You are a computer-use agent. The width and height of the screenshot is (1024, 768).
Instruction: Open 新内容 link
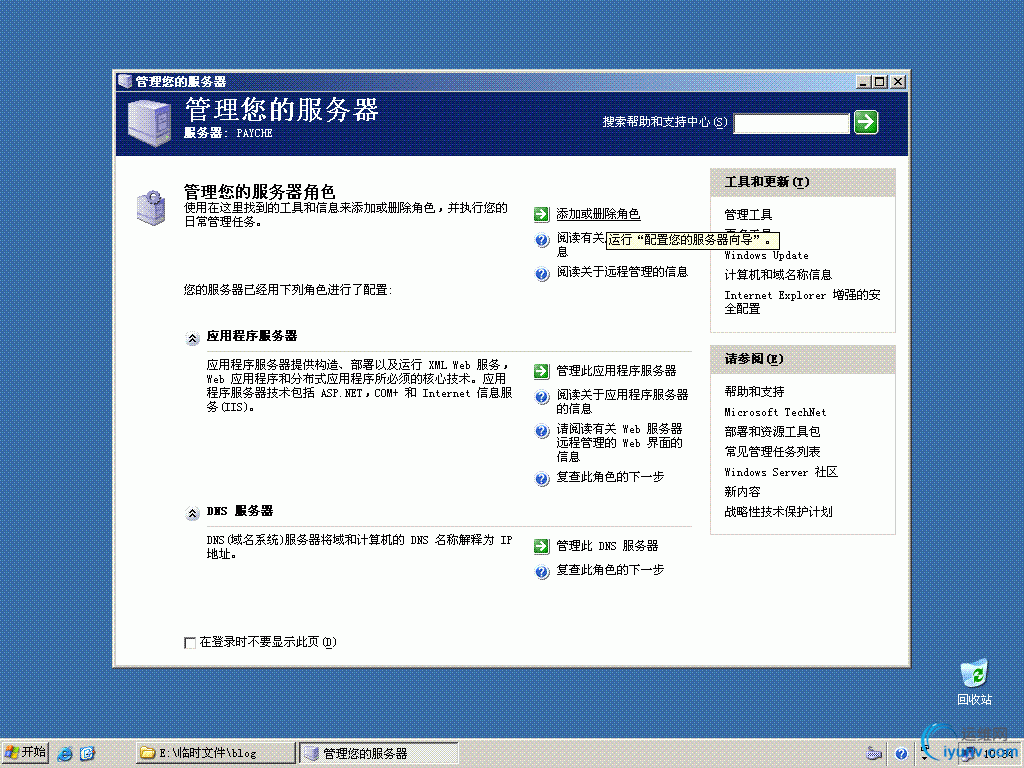pos(743,492)
